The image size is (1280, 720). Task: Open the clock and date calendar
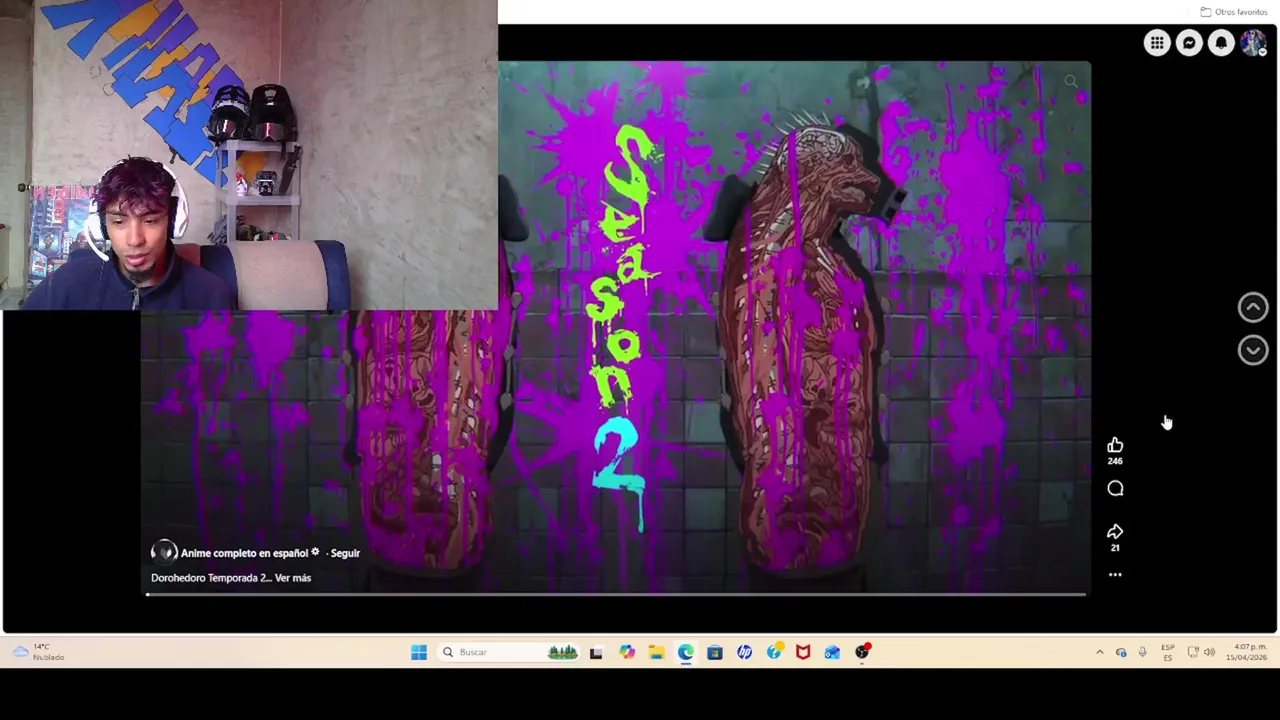tap(1249, 652)
